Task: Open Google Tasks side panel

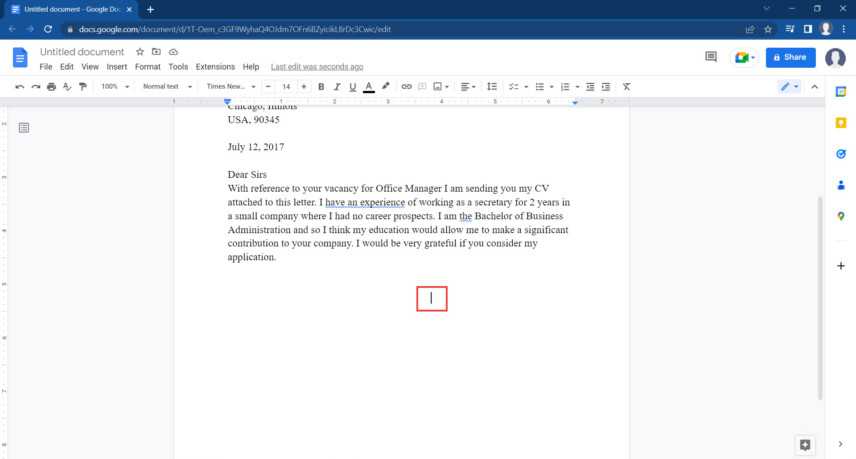Action: click(x=841, y=154)
